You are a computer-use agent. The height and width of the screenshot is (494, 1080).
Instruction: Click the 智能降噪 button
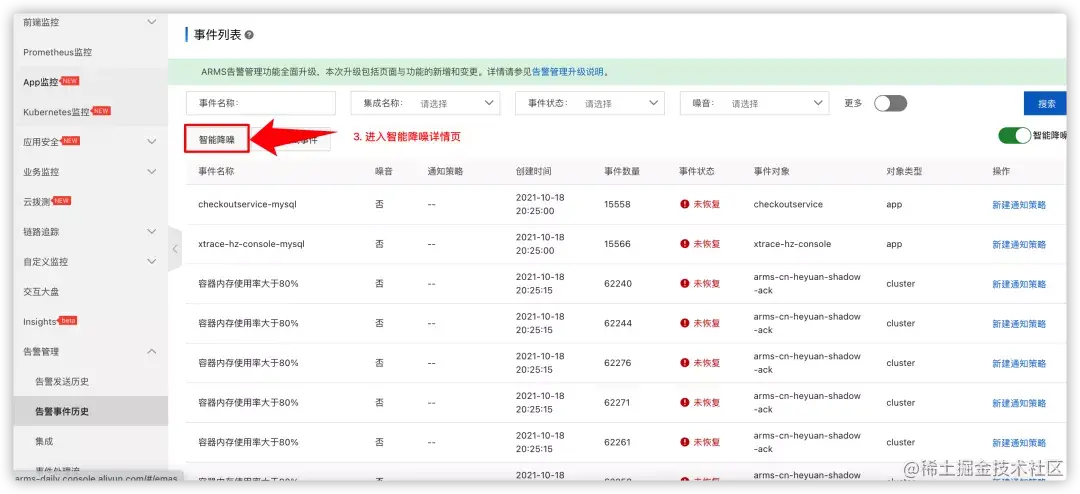[x=217, y=139]
